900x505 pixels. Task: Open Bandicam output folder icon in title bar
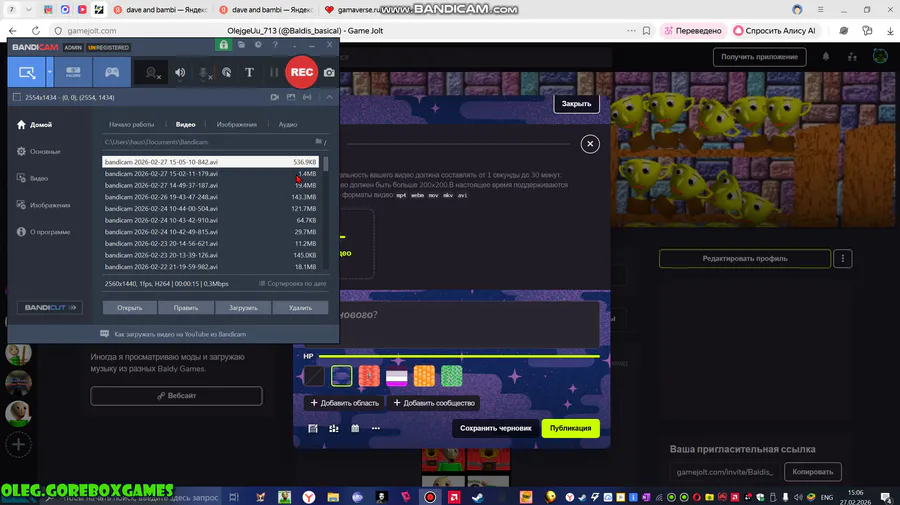[x=242, y=45]
